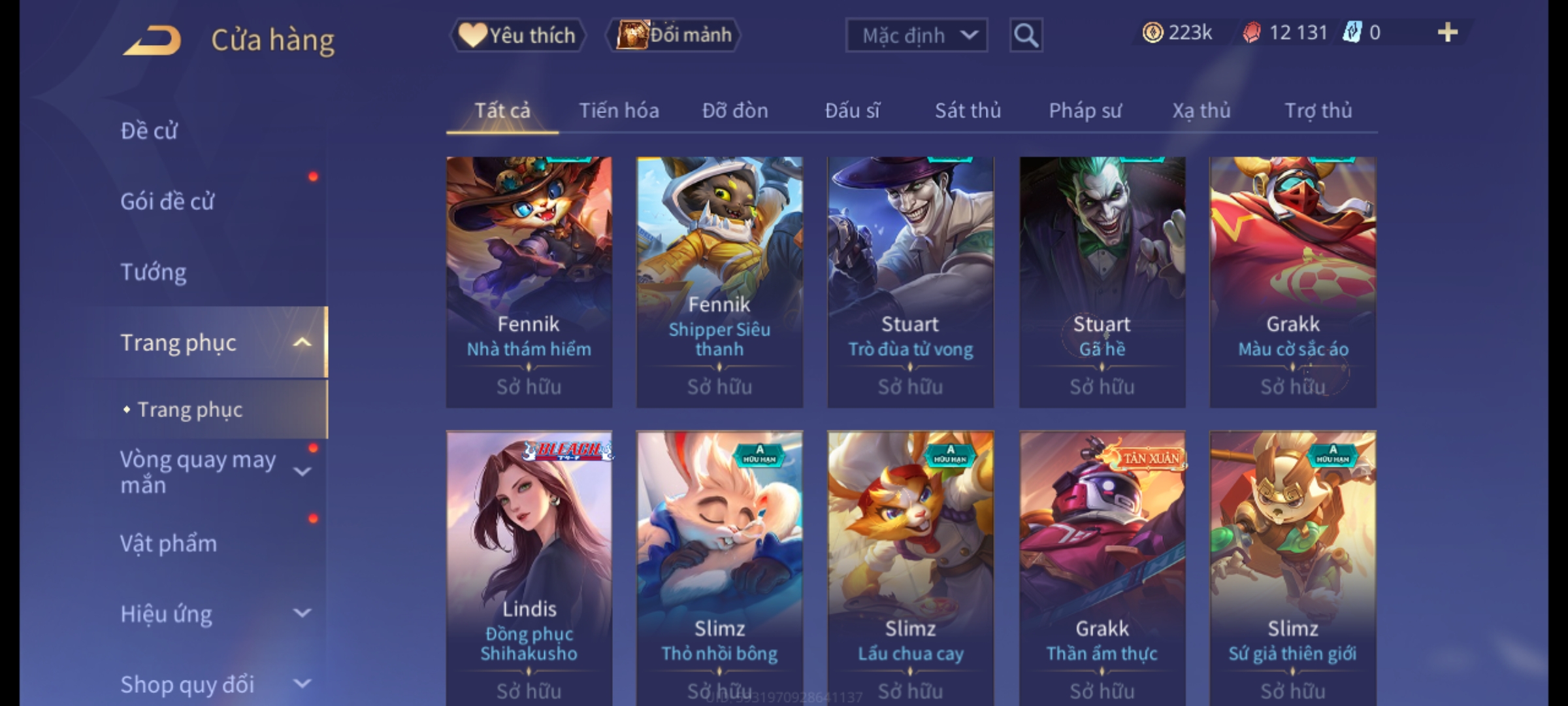This screenshot has height=706, width=1568.
Task: Tap the back arrow beside Cửa hàng
Action: 152,41
